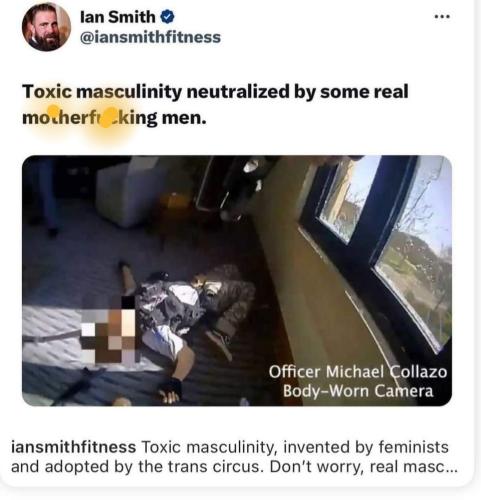
Task: Click the bold iansmithfitness username in the caption
Action: [74, 447]
